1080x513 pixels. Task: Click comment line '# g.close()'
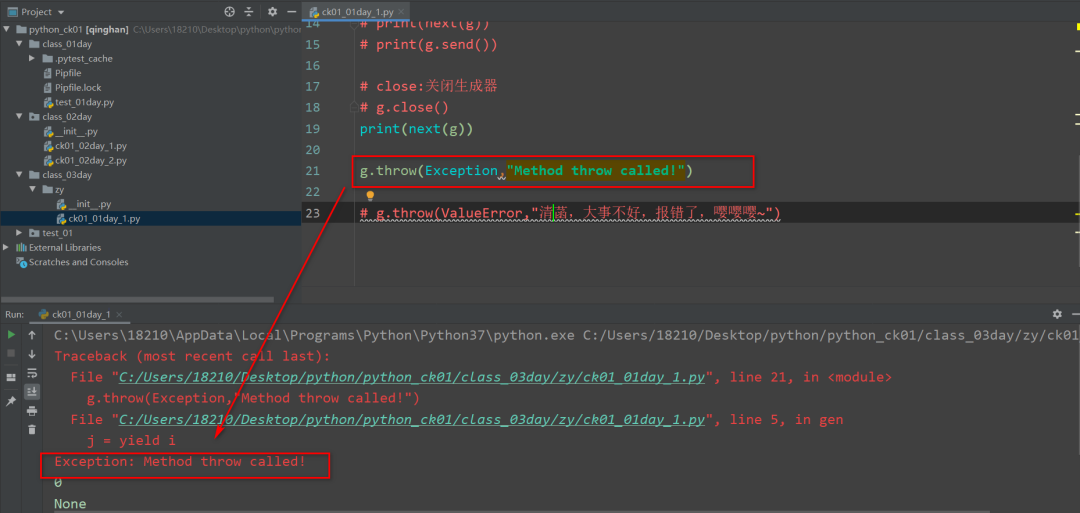404,107
